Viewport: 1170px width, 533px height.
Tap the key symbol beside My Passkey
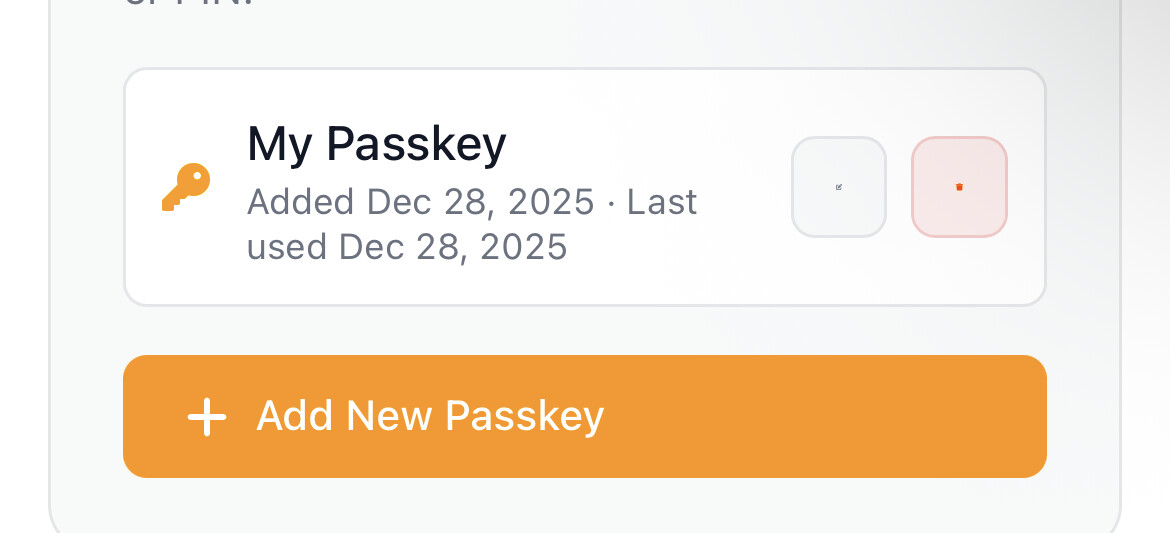pos(186,187)
